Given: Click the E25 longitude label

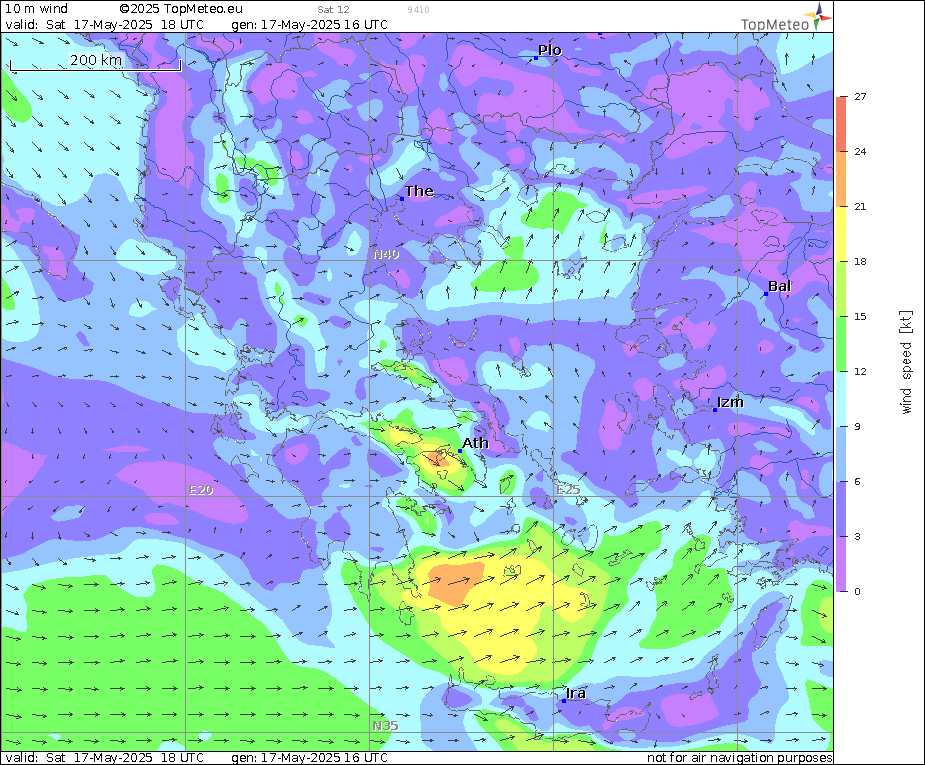Looking at the screenshot, I should coord(569,490).
